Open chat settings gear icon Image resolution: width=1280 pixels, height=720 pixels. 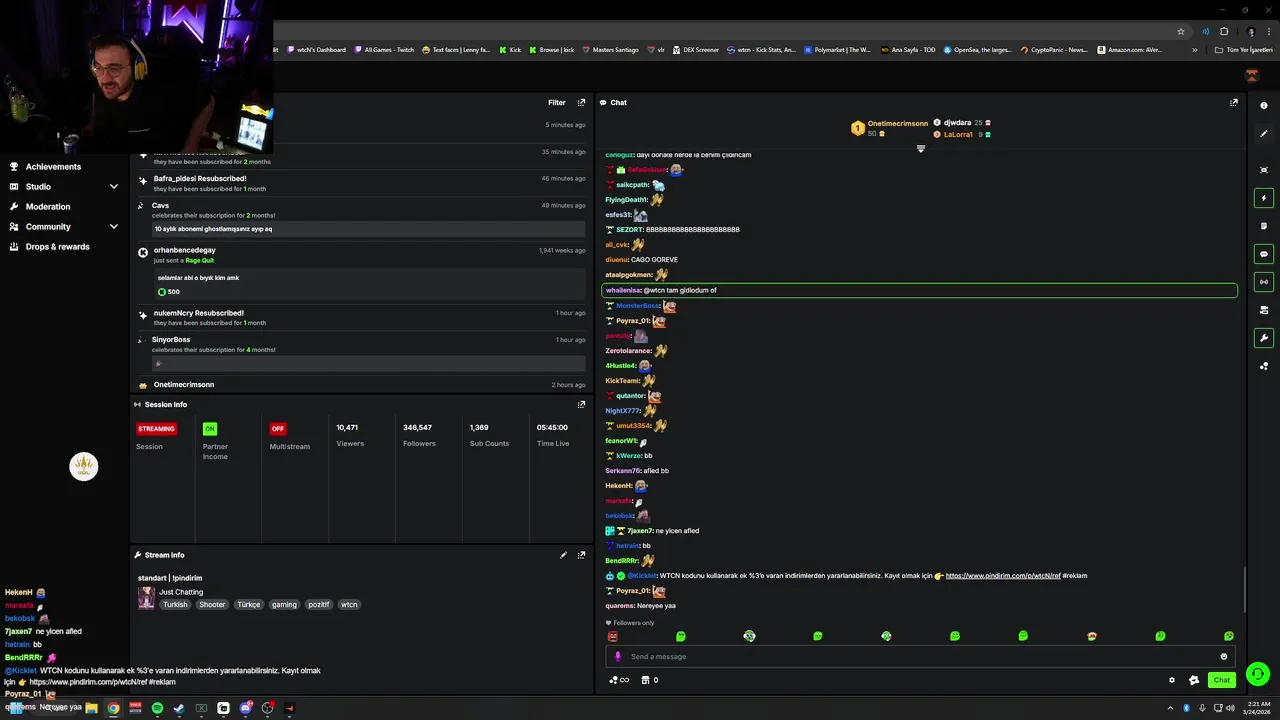pyautogui.click(x=1172, y=680)
